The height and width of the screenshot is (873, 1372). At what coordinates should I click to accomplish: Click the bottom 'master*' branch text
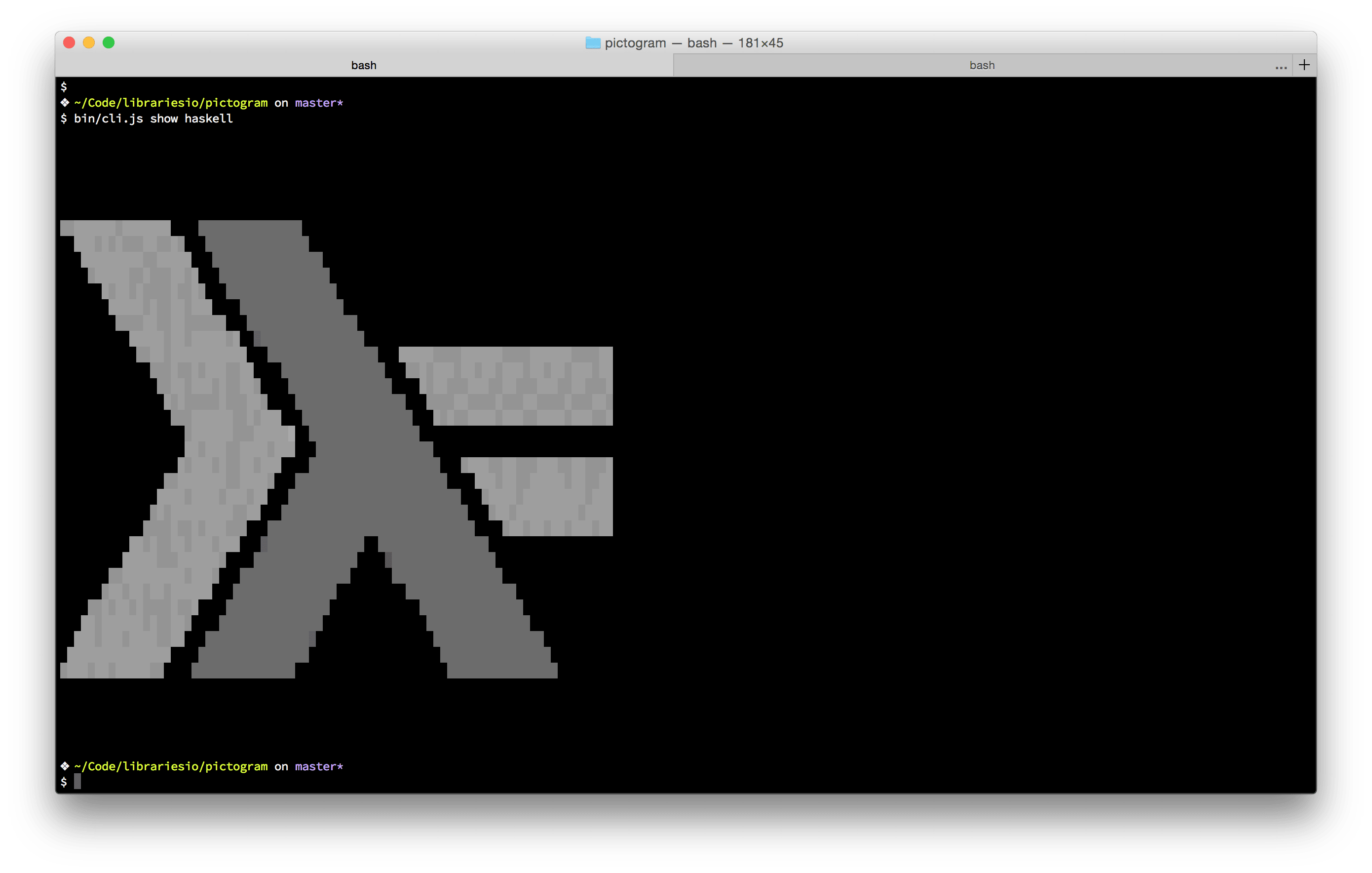tap(318, 766)
